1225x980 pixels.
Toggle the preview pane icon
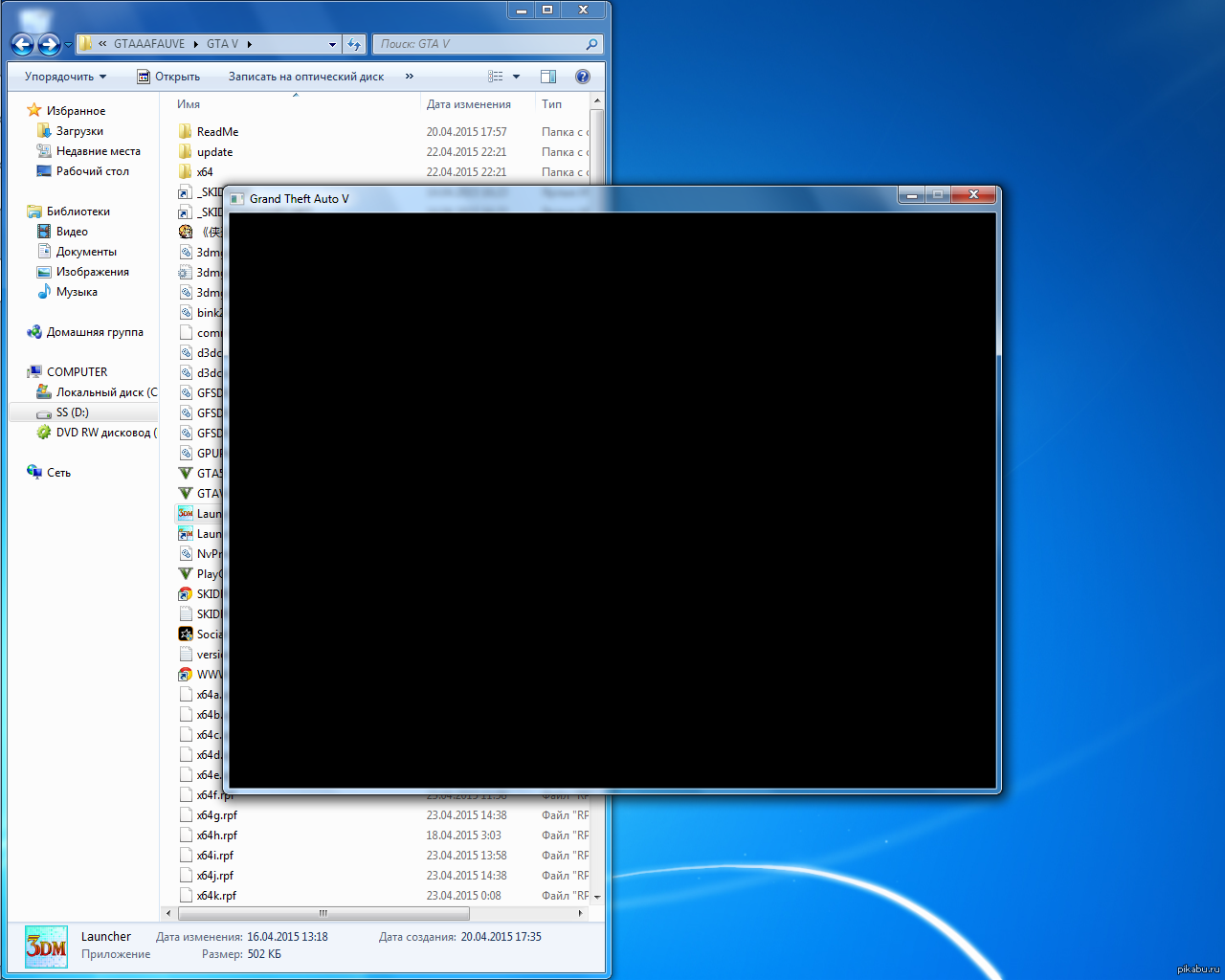(548, 77)
